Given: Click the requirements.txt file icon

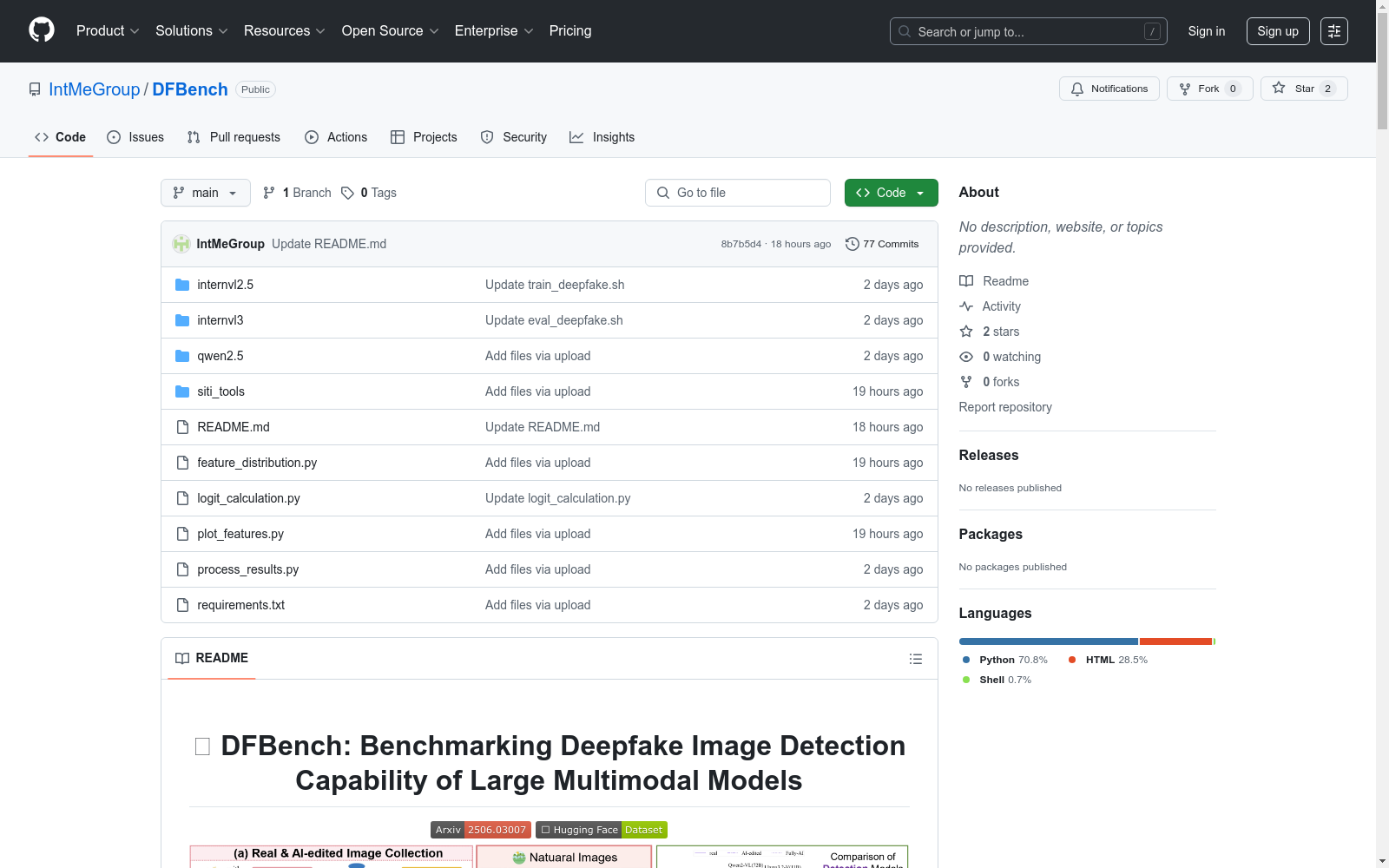Looking at the screenshot, I should (x=182, y=605).
